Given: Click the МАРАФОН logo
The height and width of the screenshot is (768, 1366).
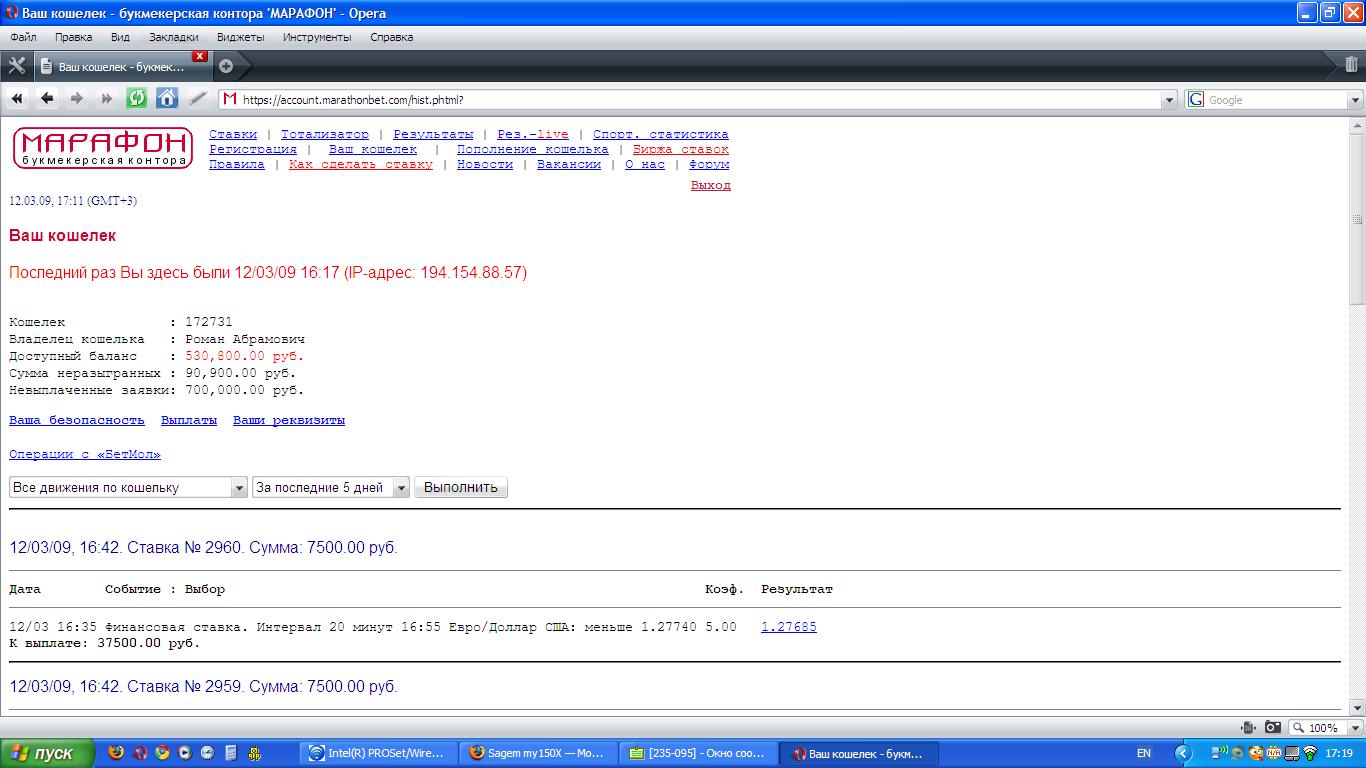Looking at the screenshot, I should click(102, 148).
